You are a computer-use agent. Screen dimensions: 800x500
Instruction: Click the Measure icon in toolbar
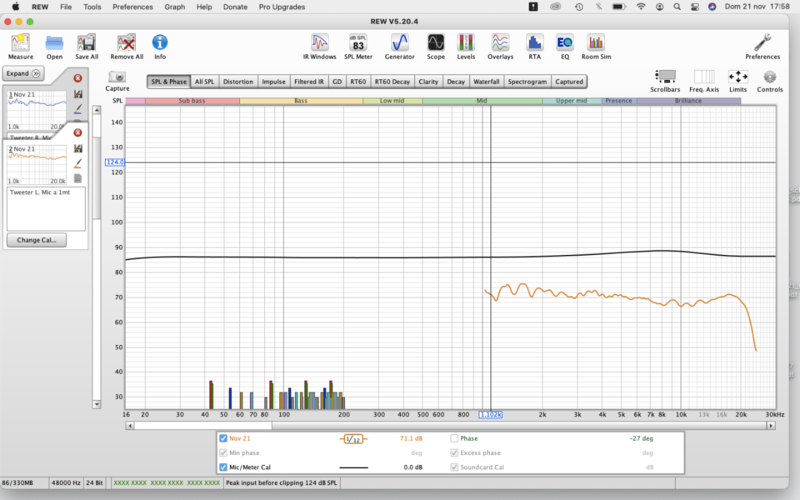pyautogui.click(x=20, y=43)
